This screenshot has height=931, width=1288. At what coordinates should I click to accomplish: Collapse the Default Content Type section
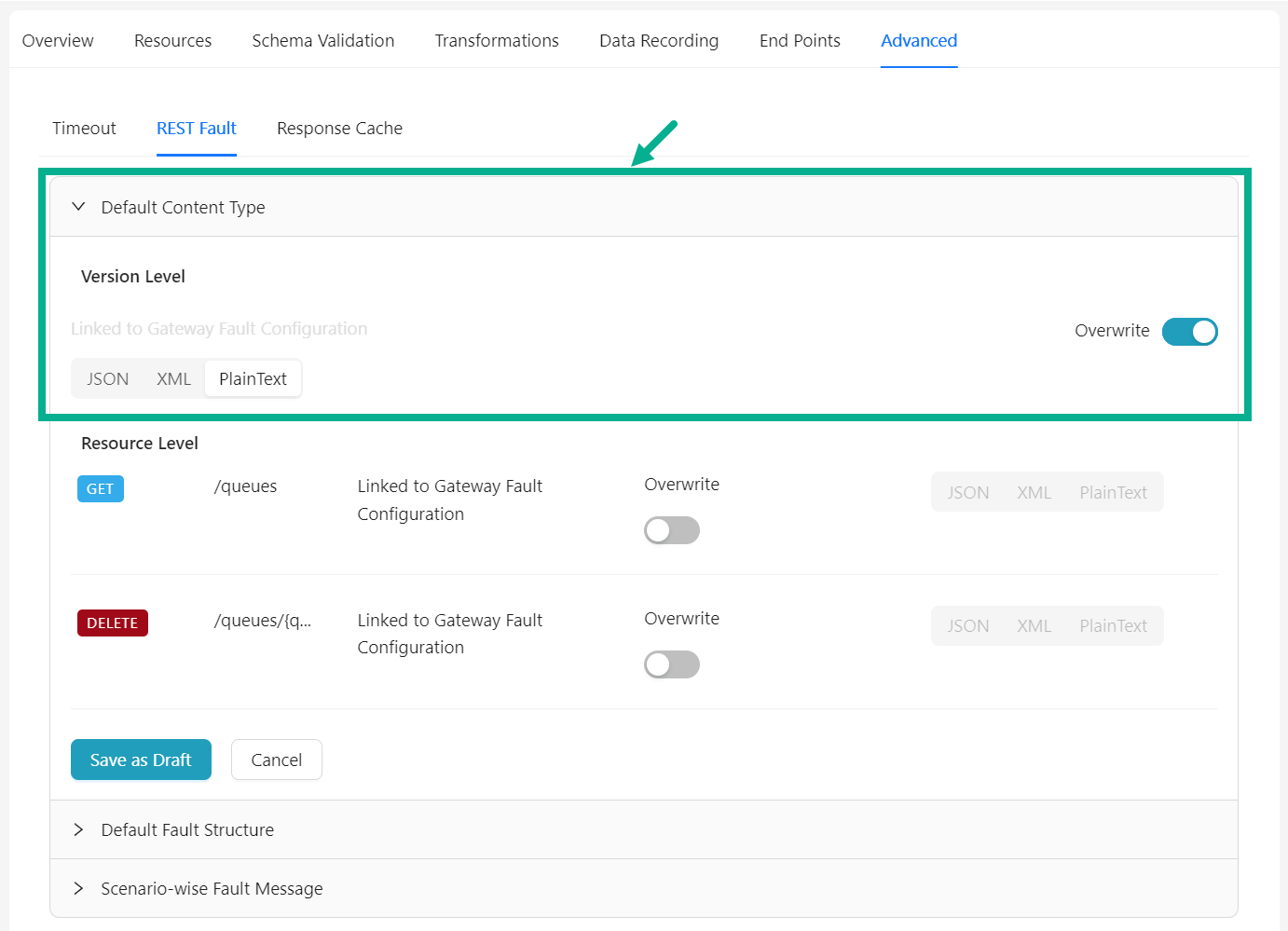(79, 207)
